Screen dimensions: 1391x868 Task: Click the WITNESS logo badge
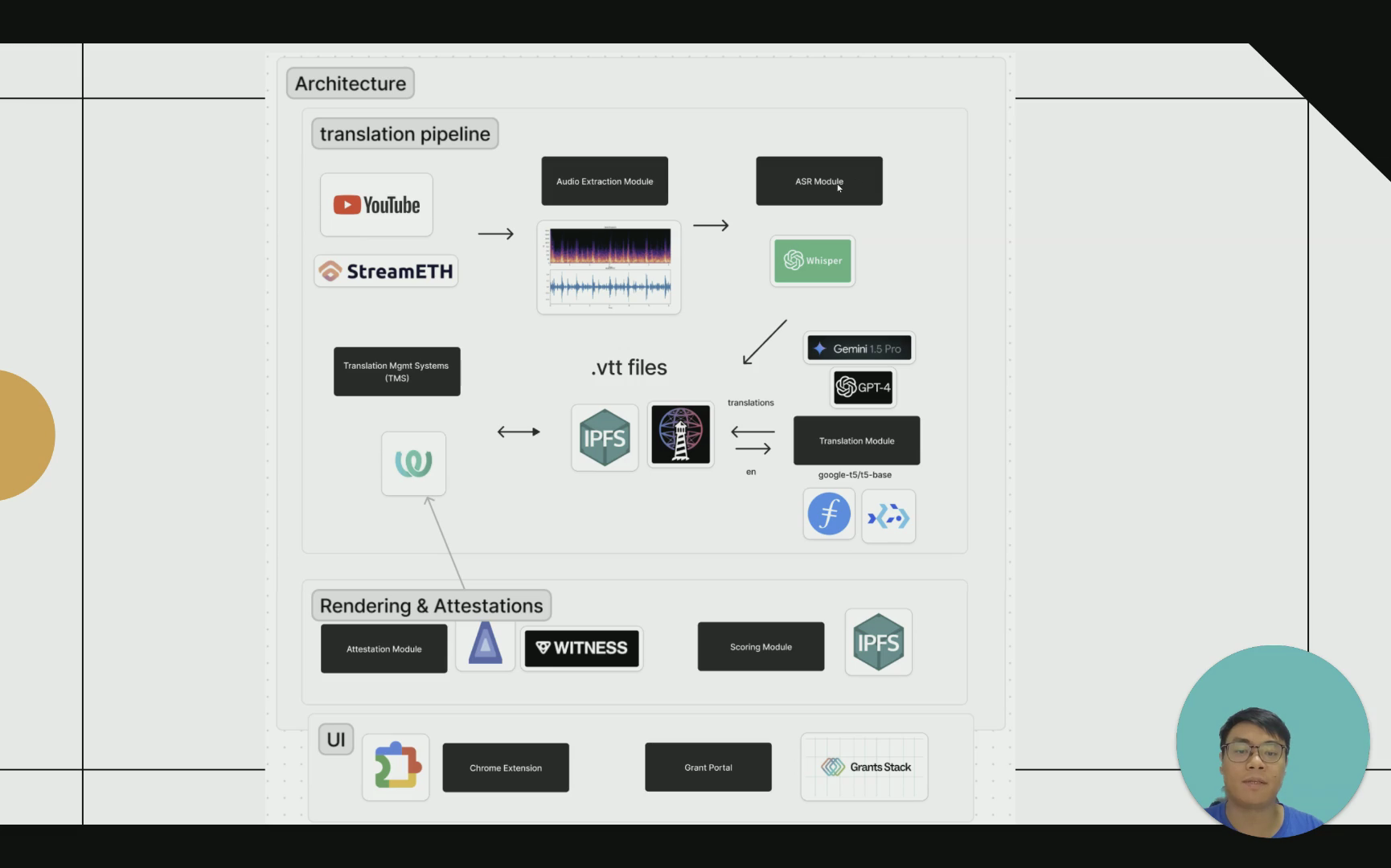[x=582, y=649]
